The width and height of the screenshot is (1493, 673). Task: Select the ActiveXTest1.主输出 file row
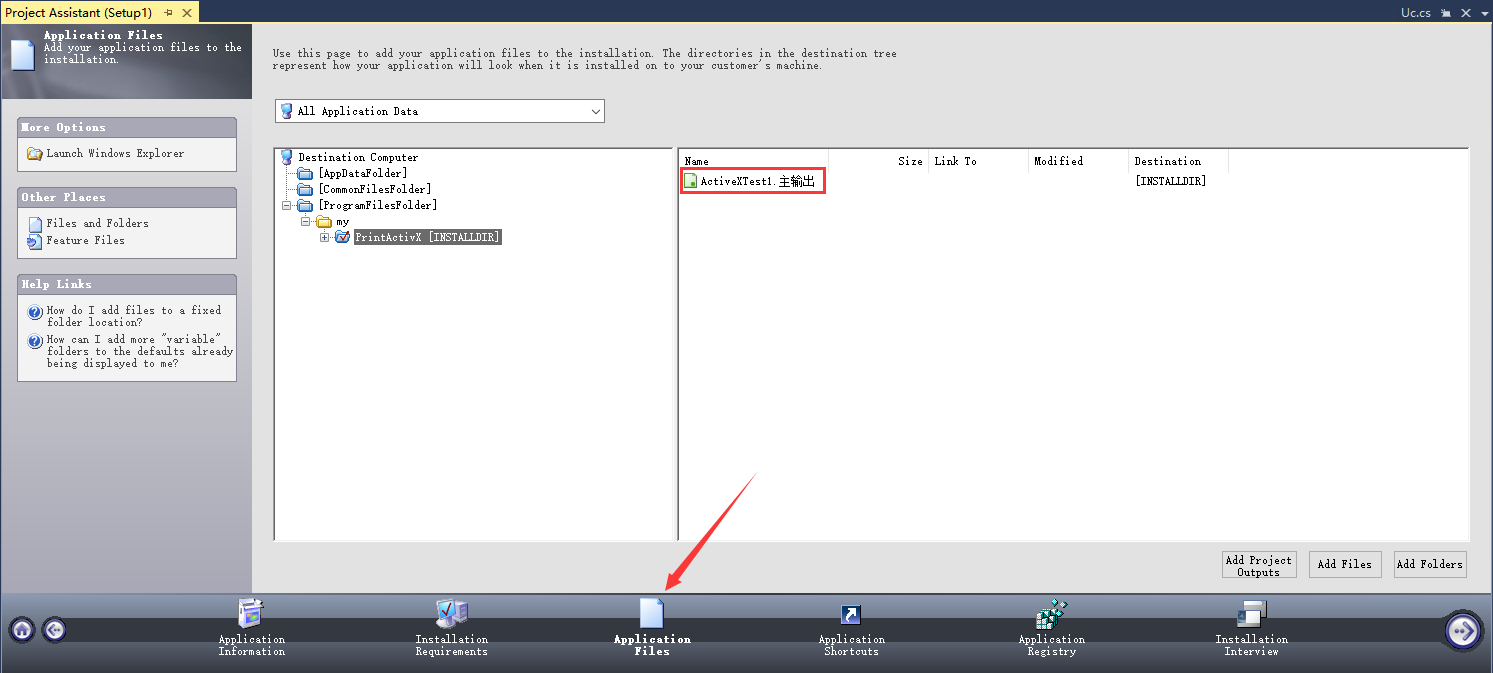tap(757, 182)
